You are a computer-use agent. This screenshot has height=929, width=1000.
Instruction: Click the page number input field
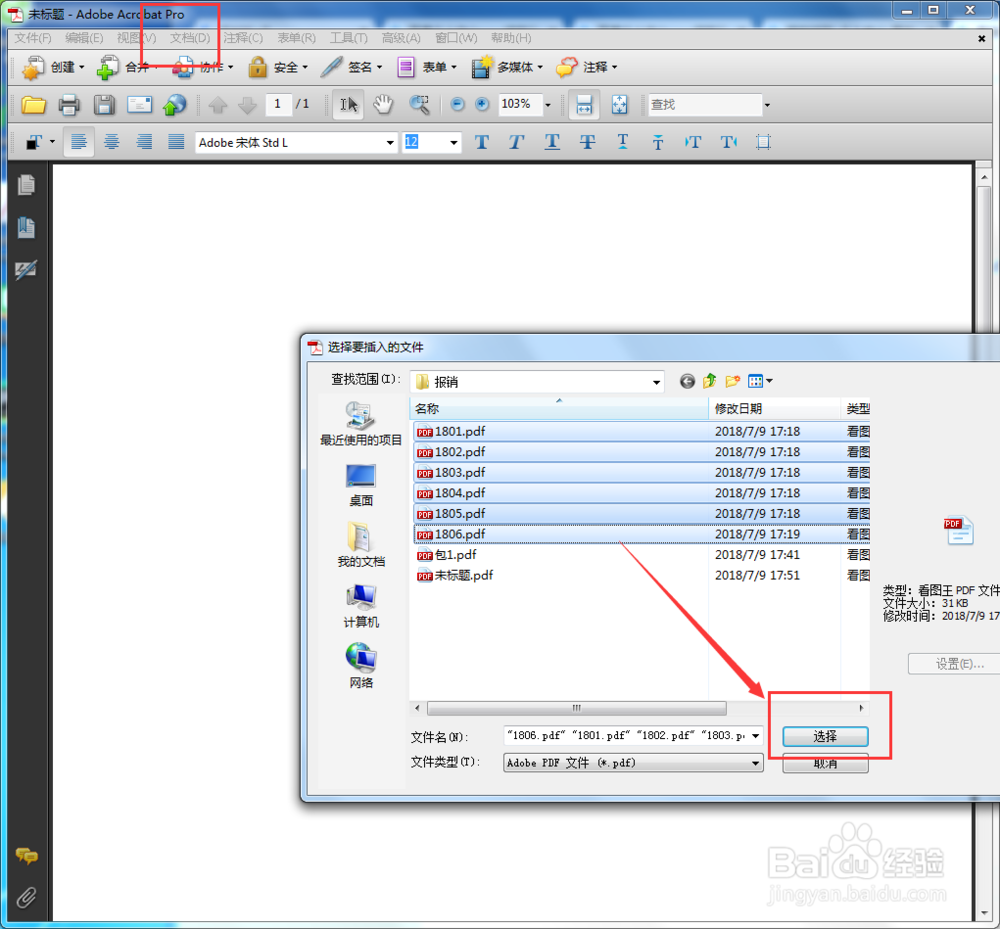click(x=278, y=104)
